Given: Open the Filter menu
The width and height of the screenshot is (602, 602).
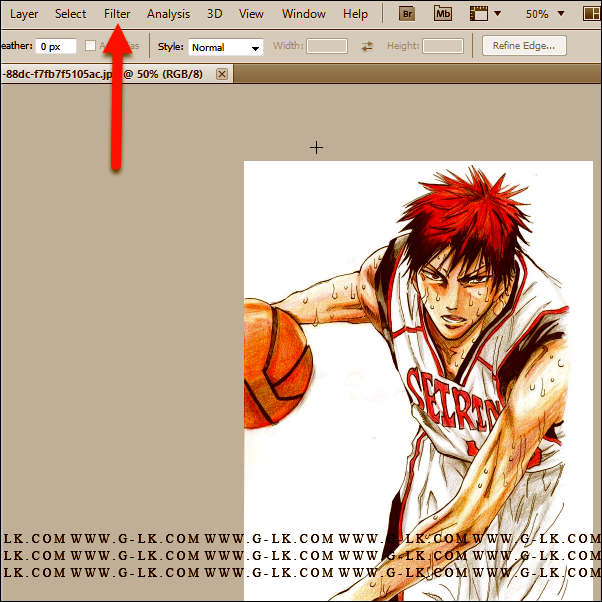Looking at the screenshot, I should (x=117, y=14).
